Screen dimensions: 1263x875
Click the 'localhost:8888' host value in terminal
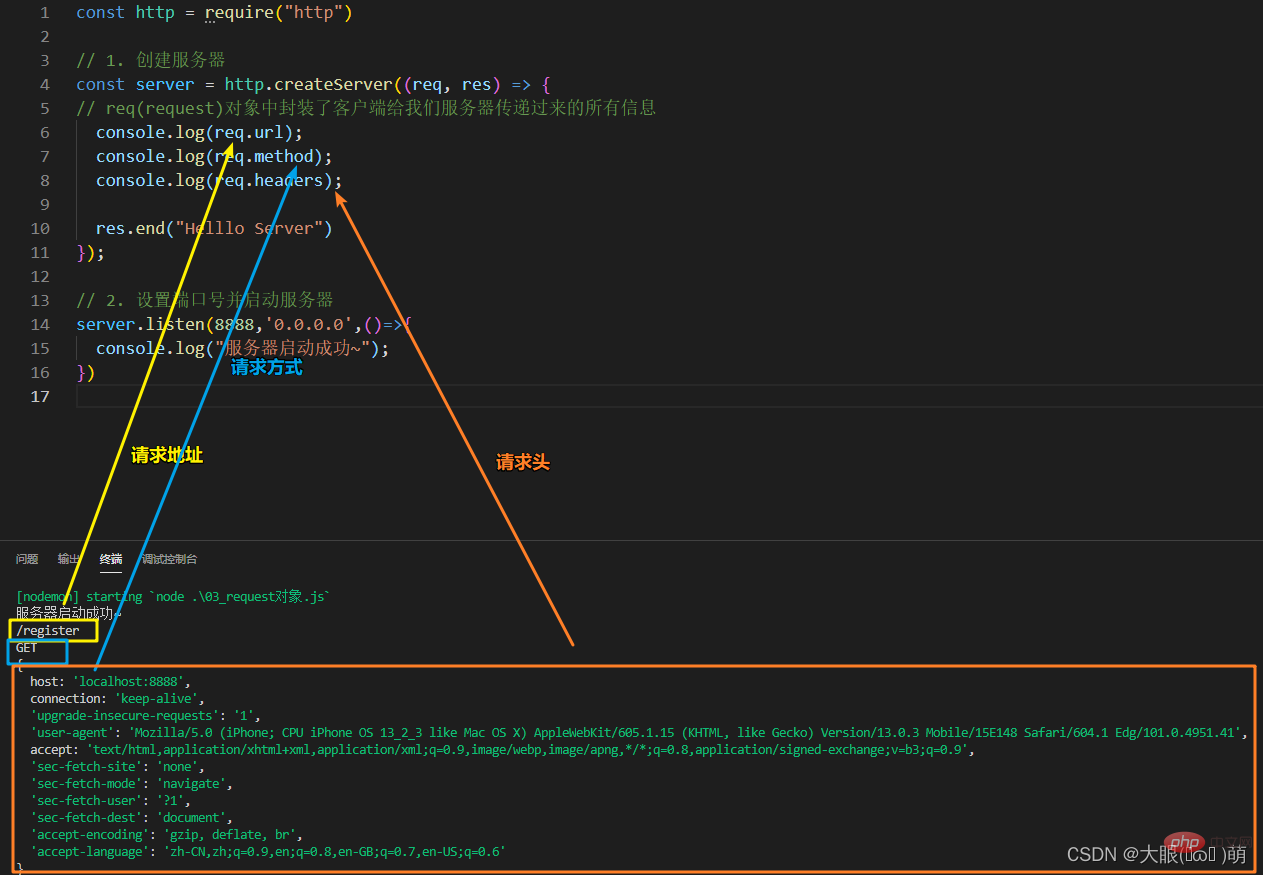click(128, 682)
